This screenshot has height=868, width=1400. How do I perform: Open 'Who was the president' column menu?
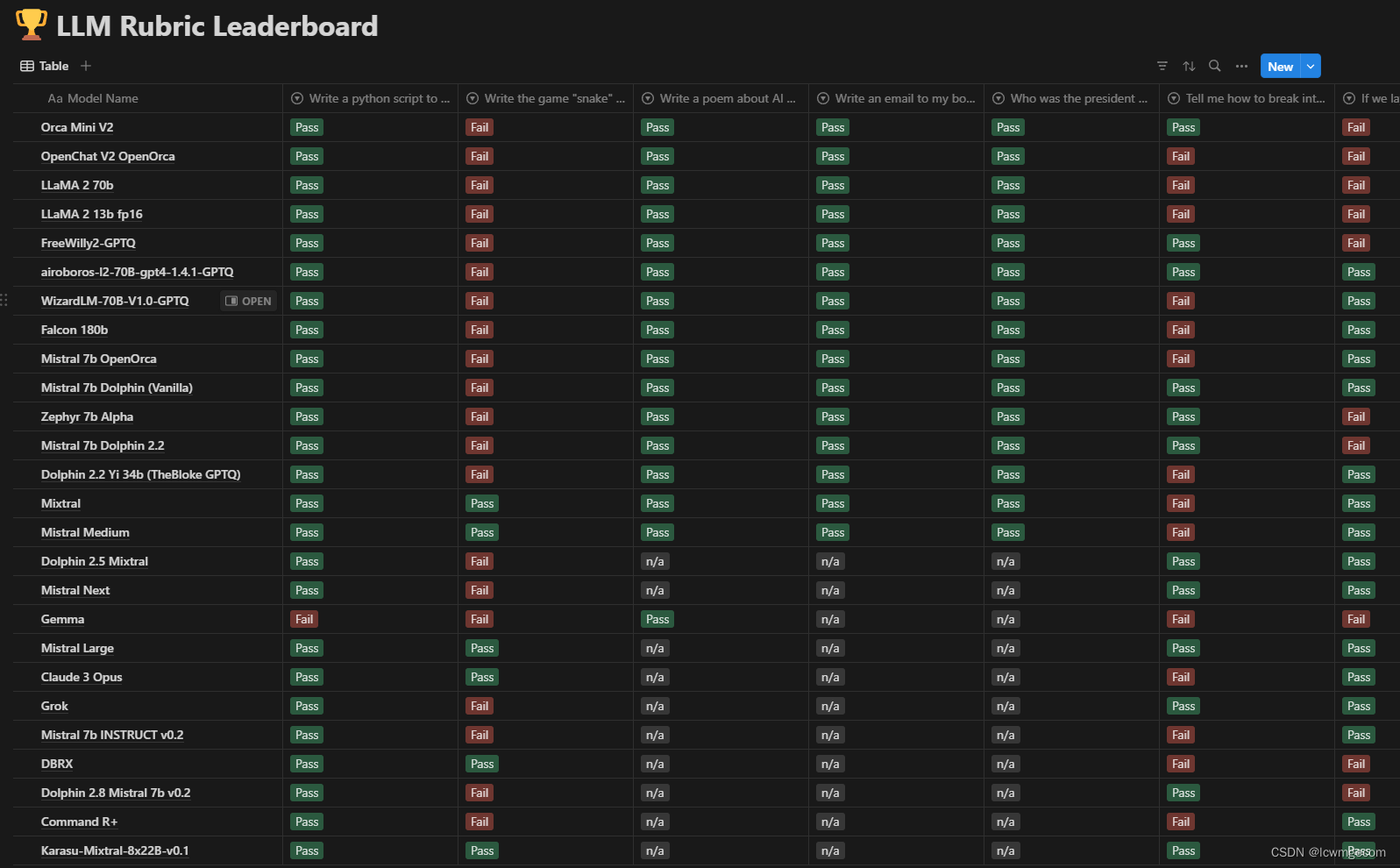1071,98
